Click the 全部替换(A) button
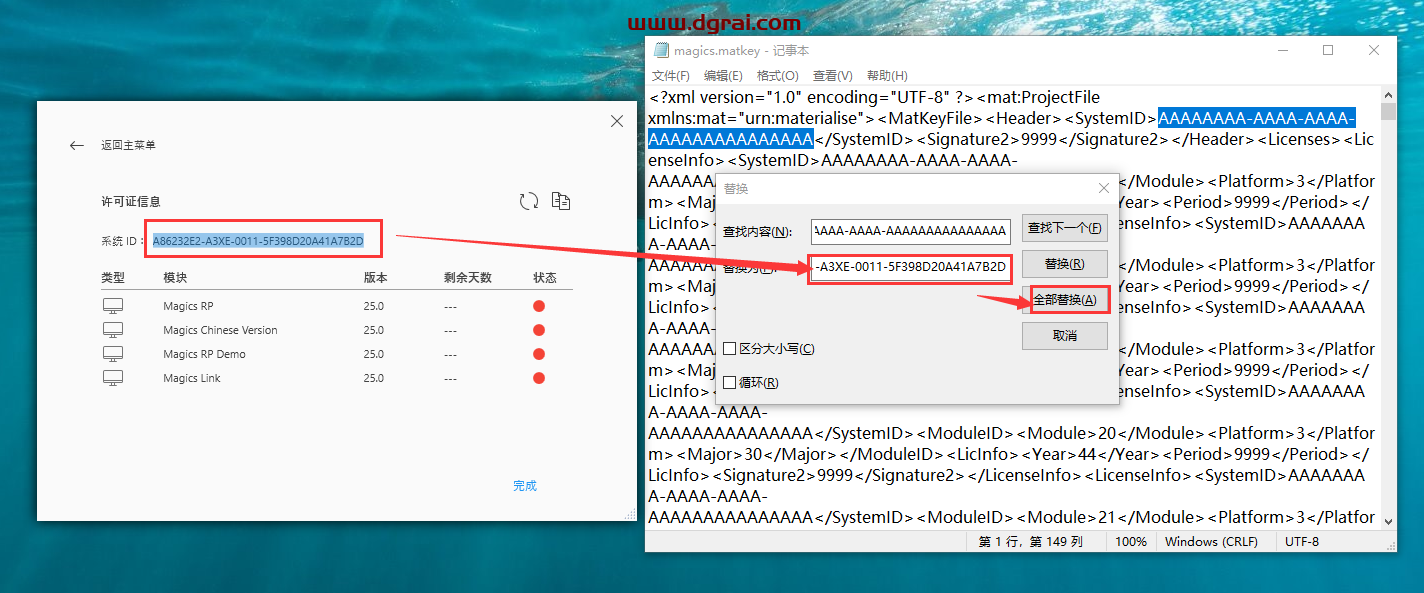 pos(1064,300)
